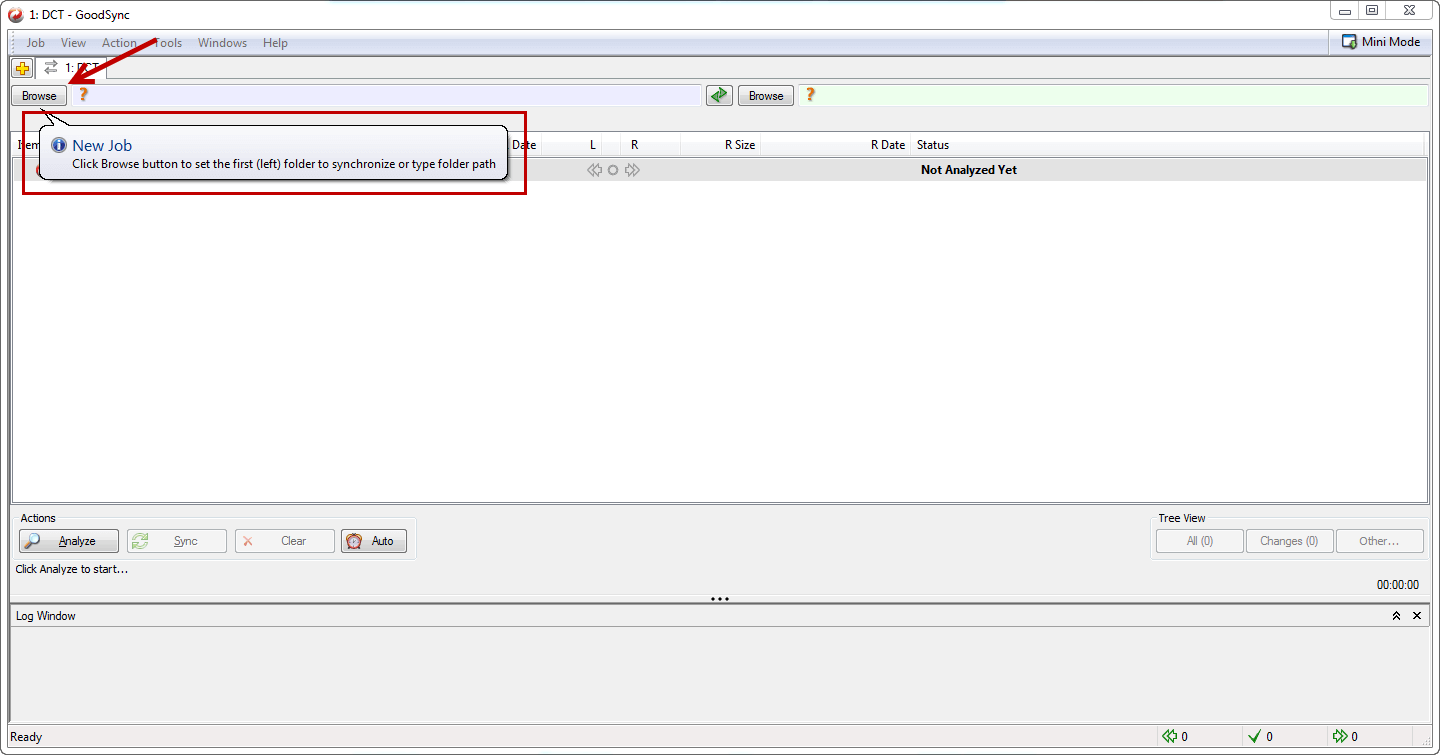Click the GoodSync app icon in title bar
The image size is (1440, 755).
(16, 14)
